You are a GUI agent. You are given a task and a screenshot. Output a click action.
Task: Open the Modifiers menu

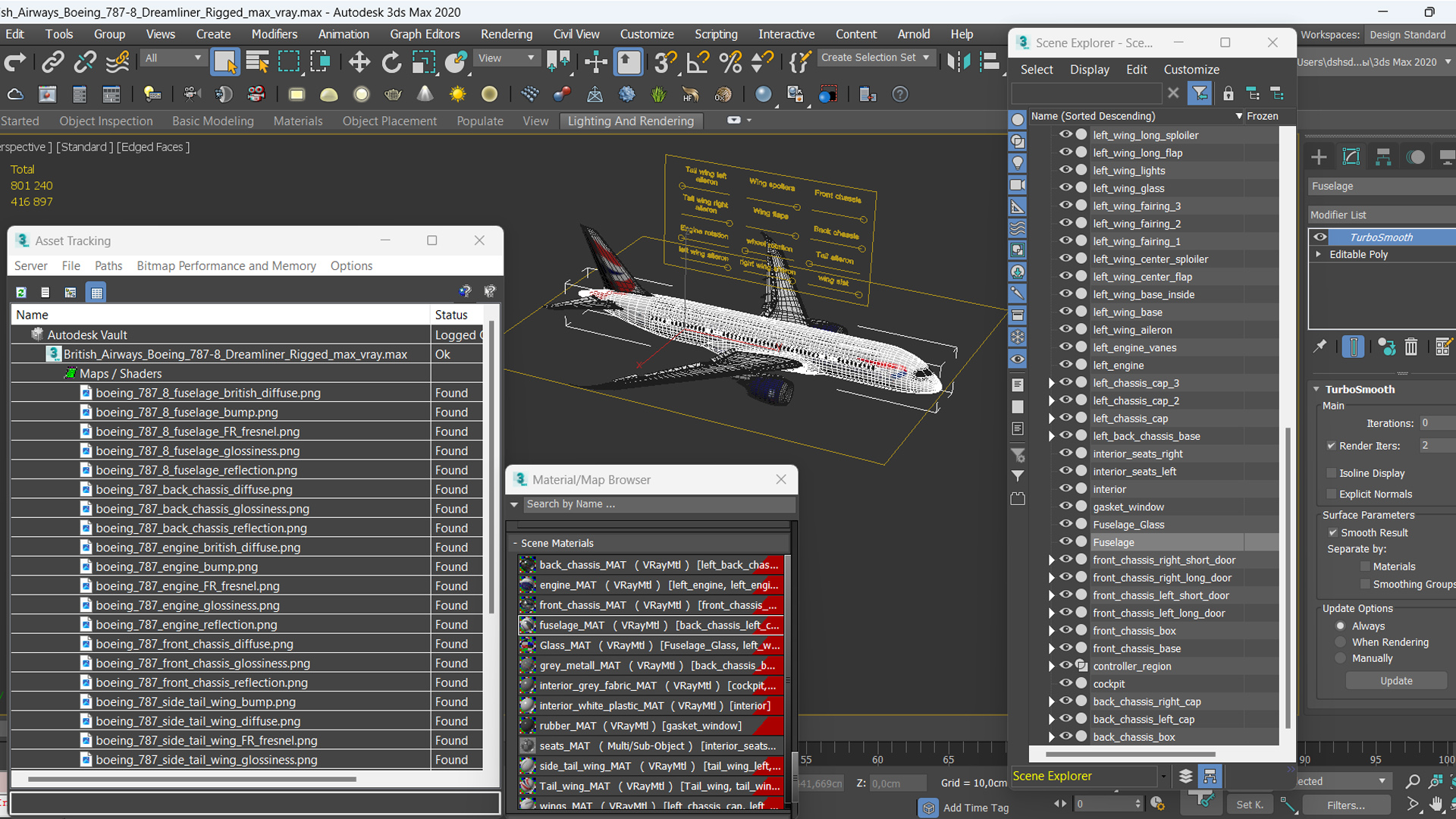tap(275, 34)
